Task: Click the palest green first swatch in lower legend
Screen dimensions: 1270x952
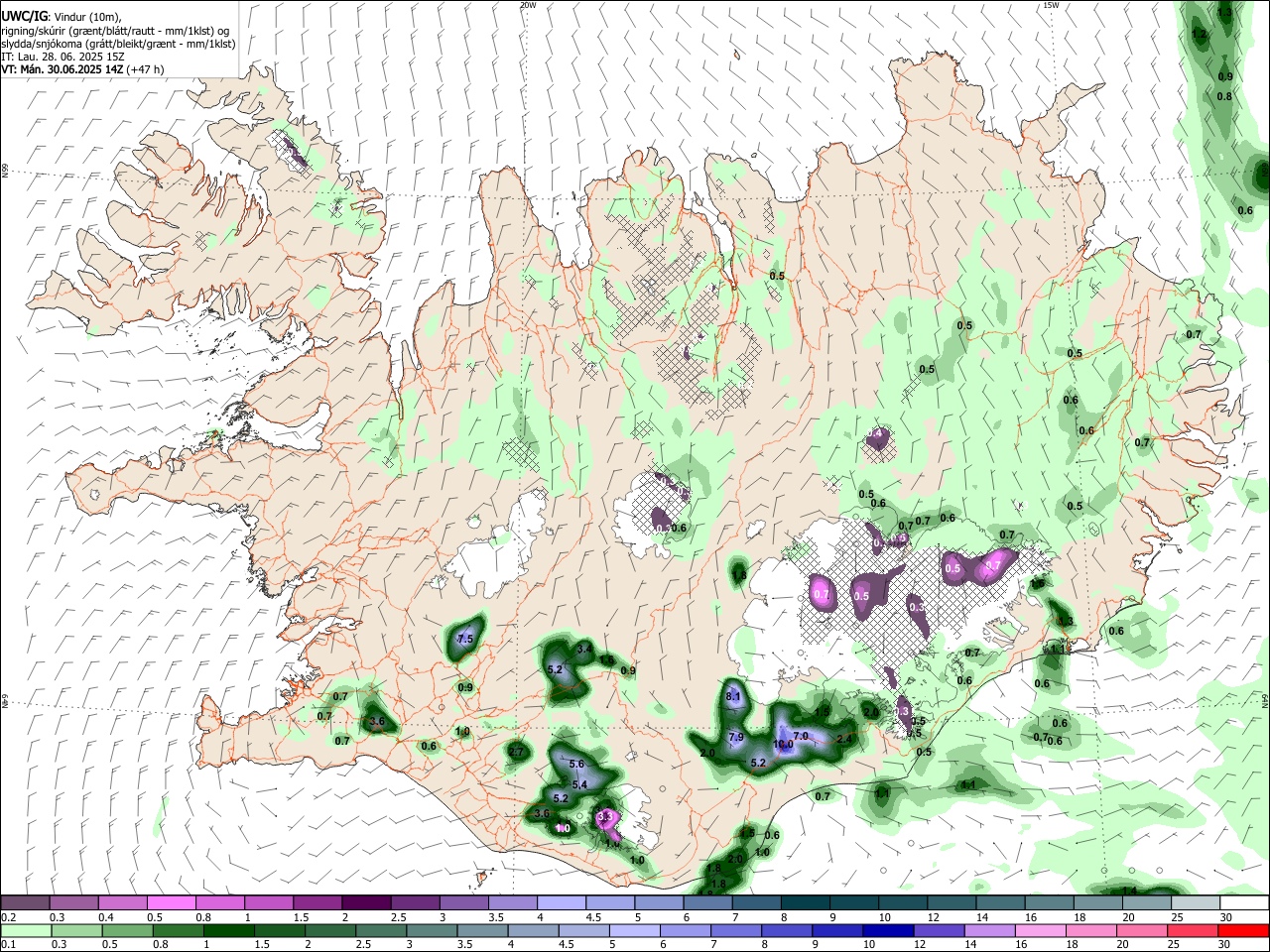Action: (x=25, y=930)
